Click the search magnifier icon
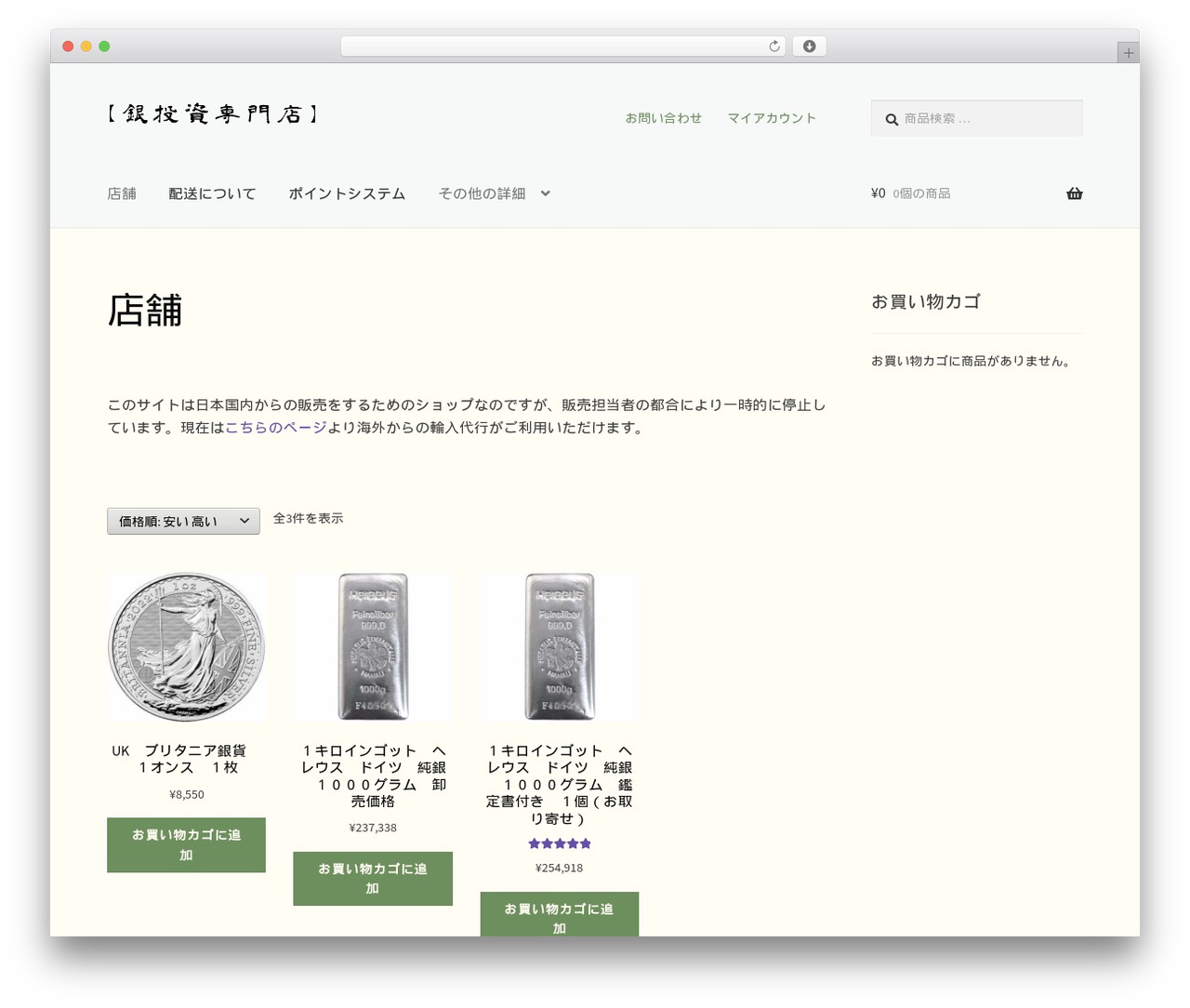The image size is (1190, 1008). pyautogui.click(x=892, y=119)
